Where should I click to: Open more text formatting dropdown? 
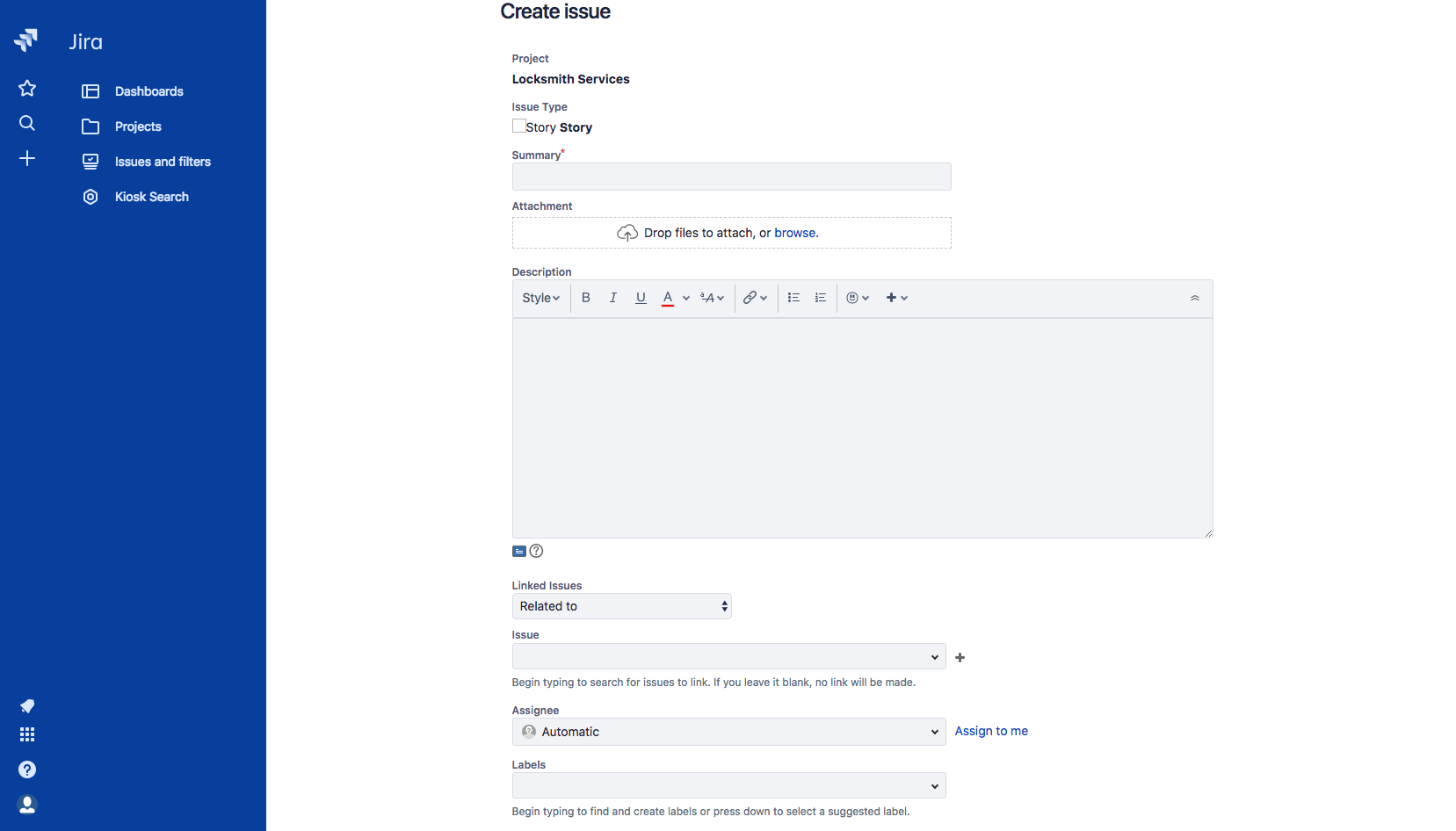(713, 298)
